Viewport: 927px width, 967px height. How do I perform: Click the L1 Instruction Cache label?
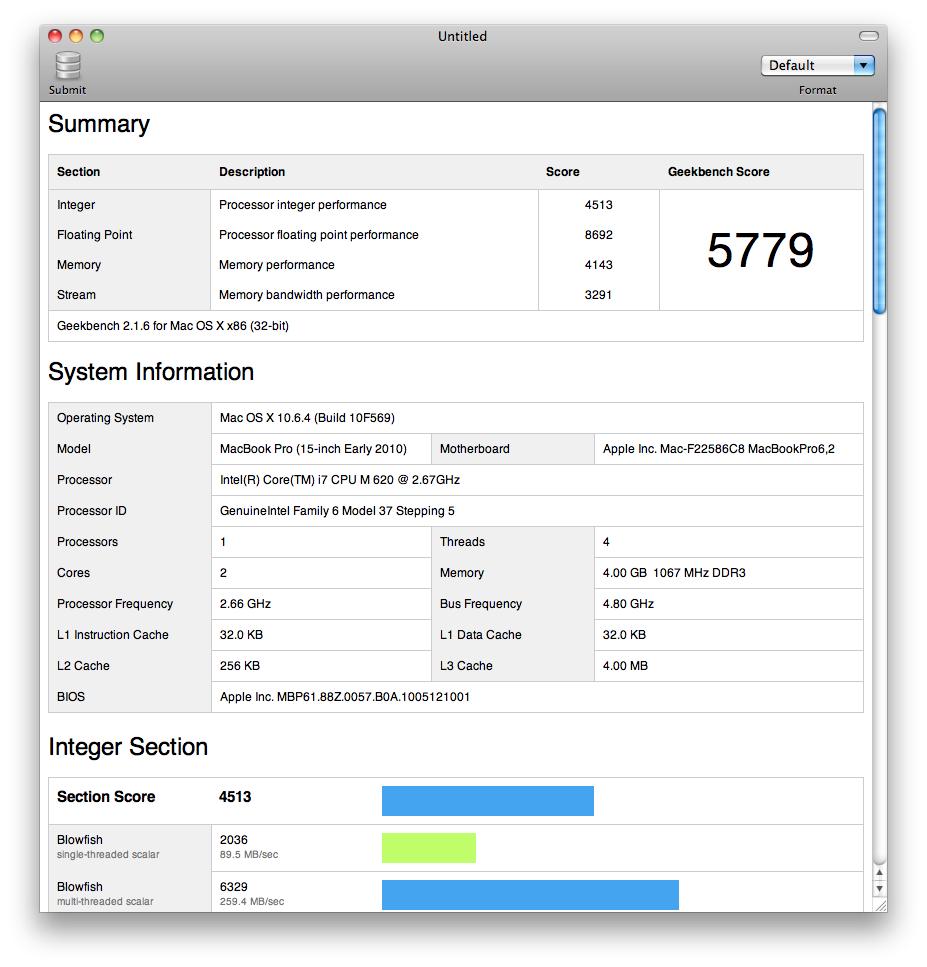pos(113,635)
